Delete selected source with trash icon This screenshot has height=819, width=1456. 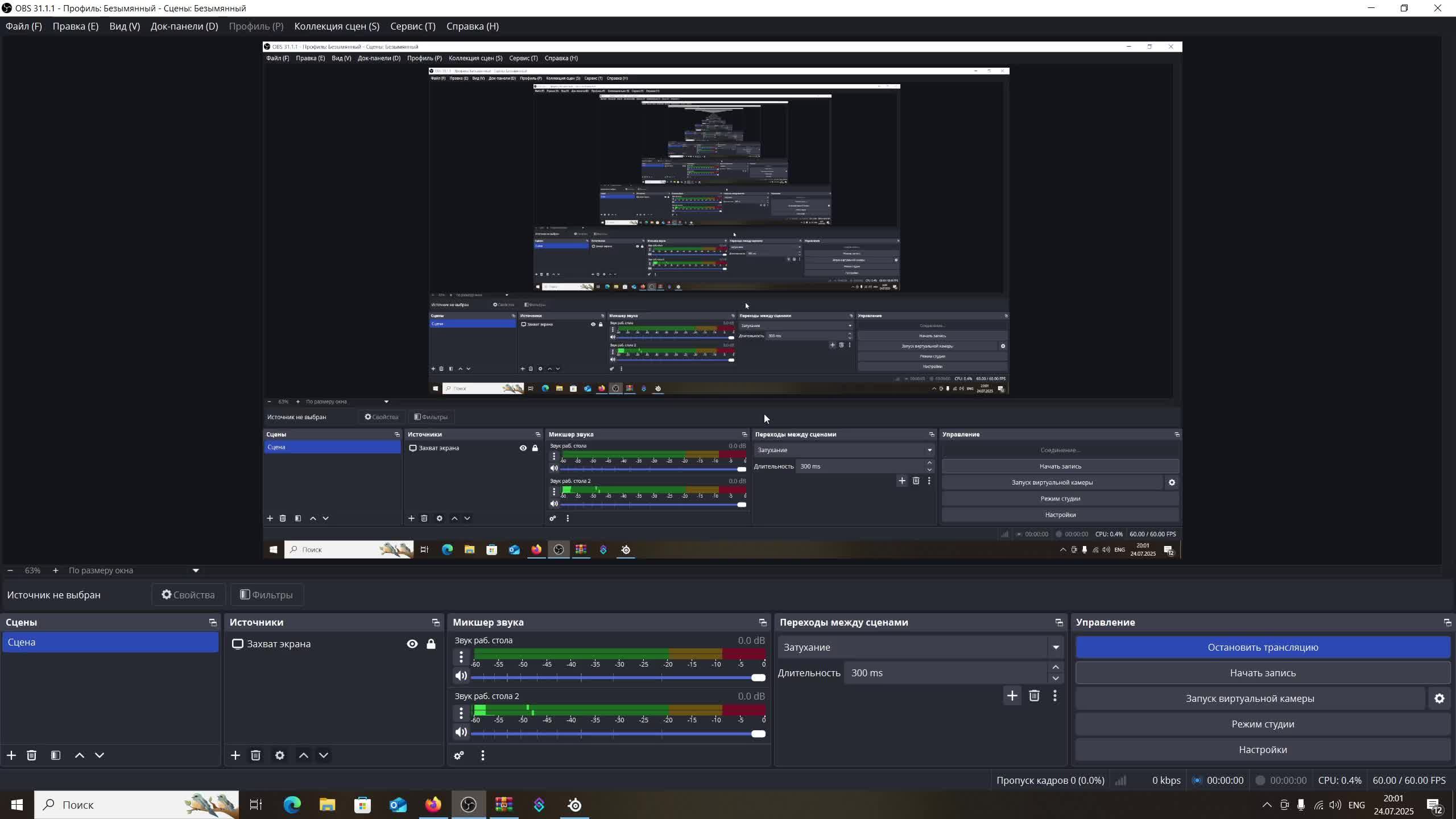pyautogui.click(x=255, y=755)
